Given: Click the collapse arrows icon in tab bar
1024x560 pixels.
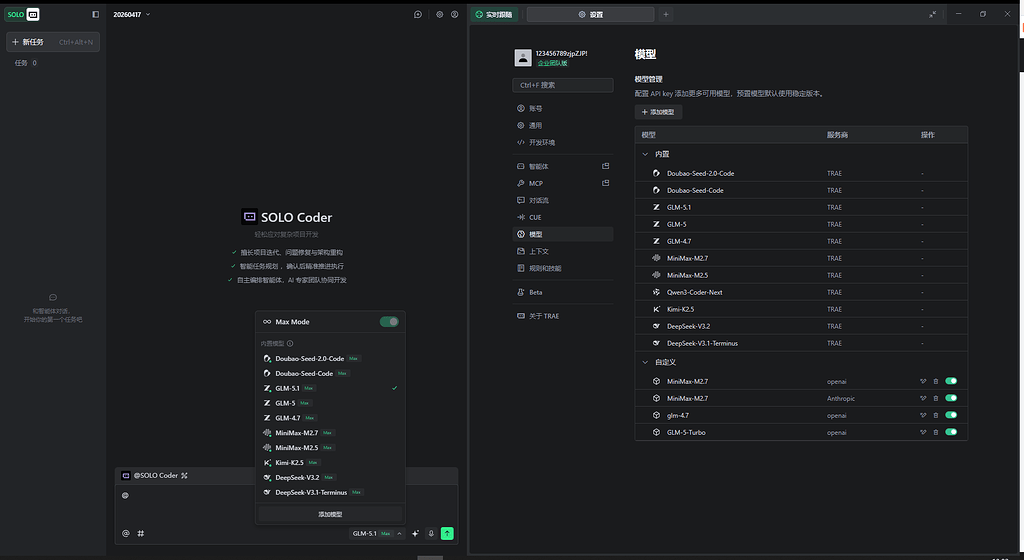Looking at the screenshot, I should (933, 14).
